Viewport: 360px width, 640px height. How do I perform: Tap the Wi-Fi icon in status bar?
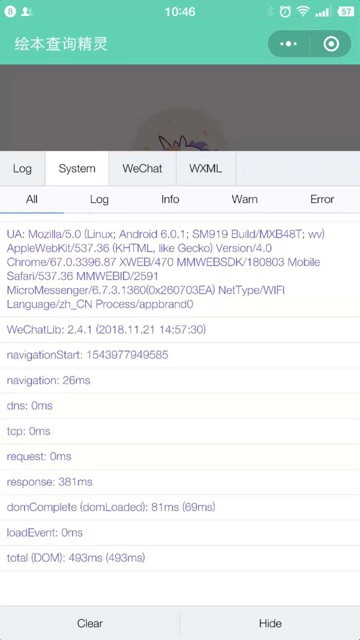pos(303,12)
